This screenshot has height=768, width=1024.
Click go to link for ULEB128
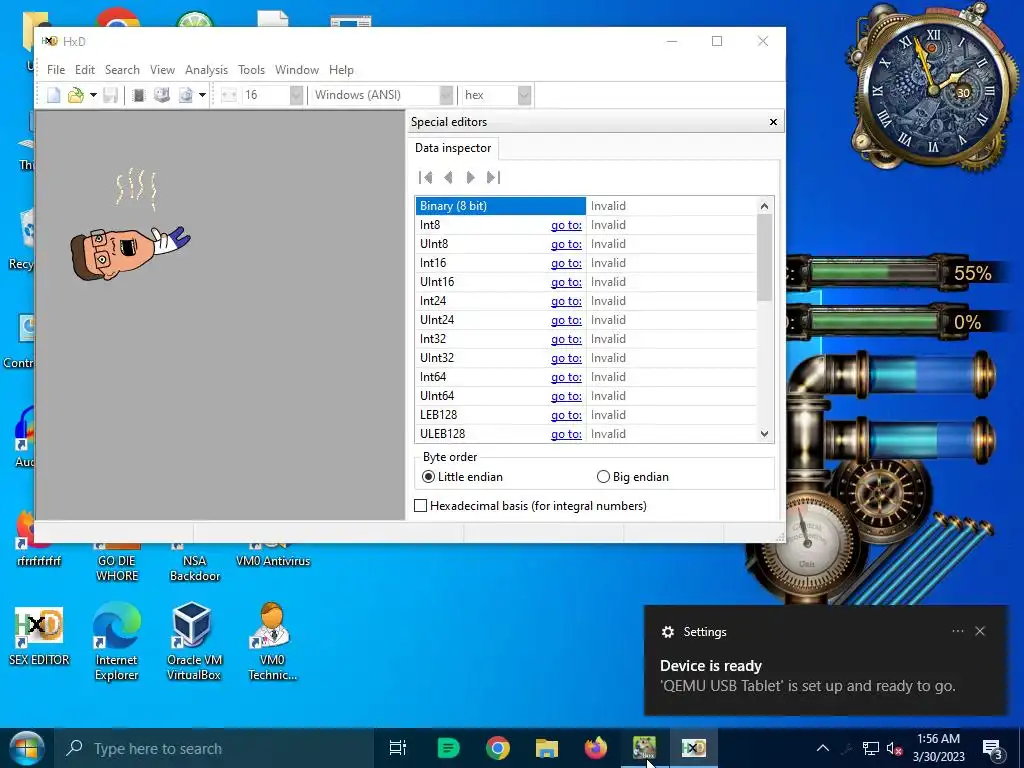click(x=566, y=434)
